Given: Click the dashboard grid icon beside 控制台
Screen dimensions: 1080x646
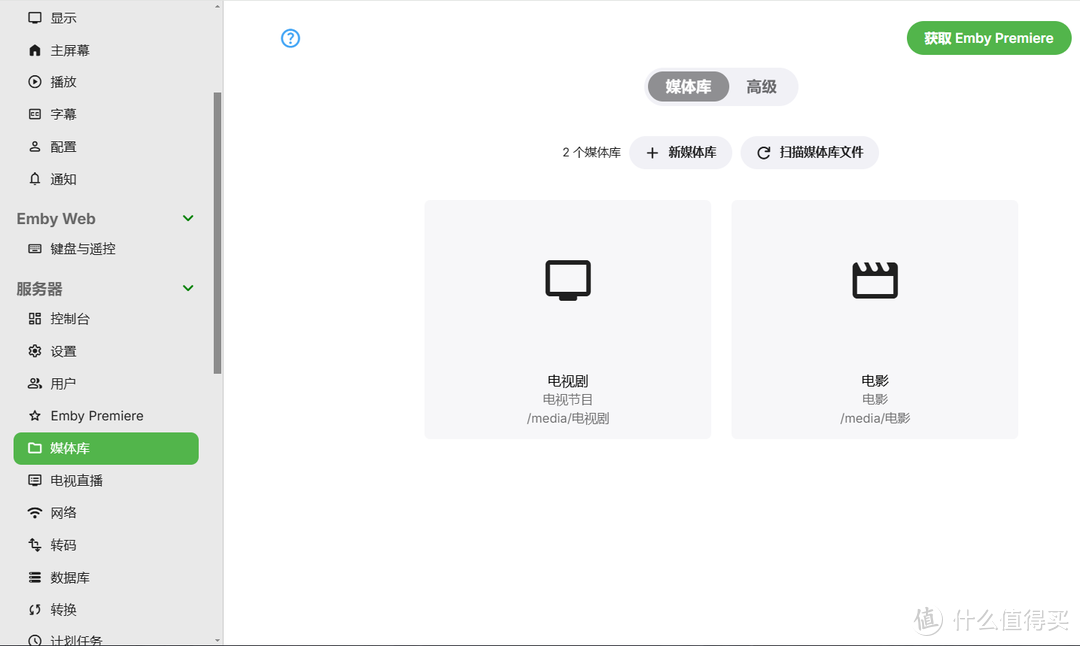Looking at the screenshot, I should 34,319.
